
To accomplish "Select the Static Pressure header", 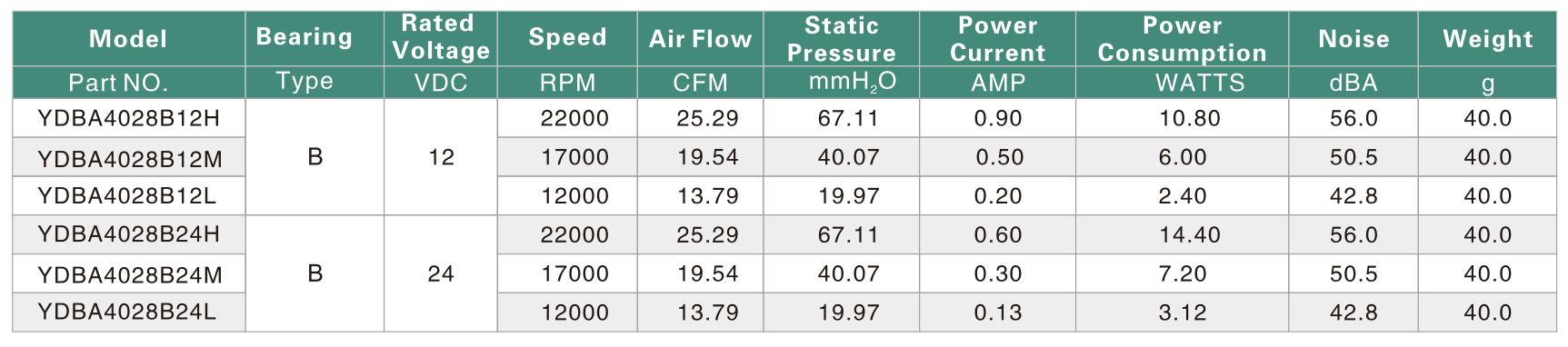I will pos(842,39).
